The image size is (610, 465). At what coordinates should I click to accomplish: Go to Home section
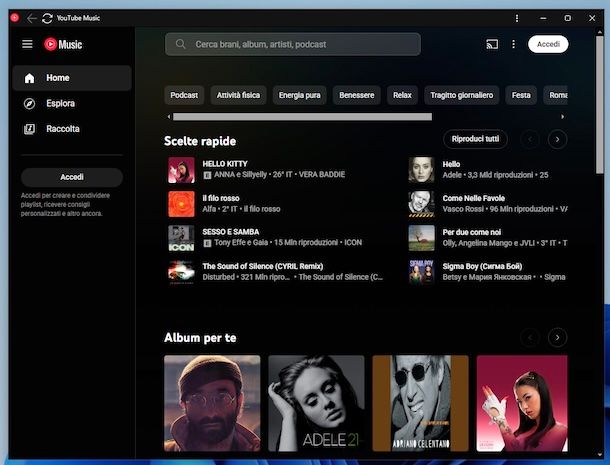click(72, 78)
